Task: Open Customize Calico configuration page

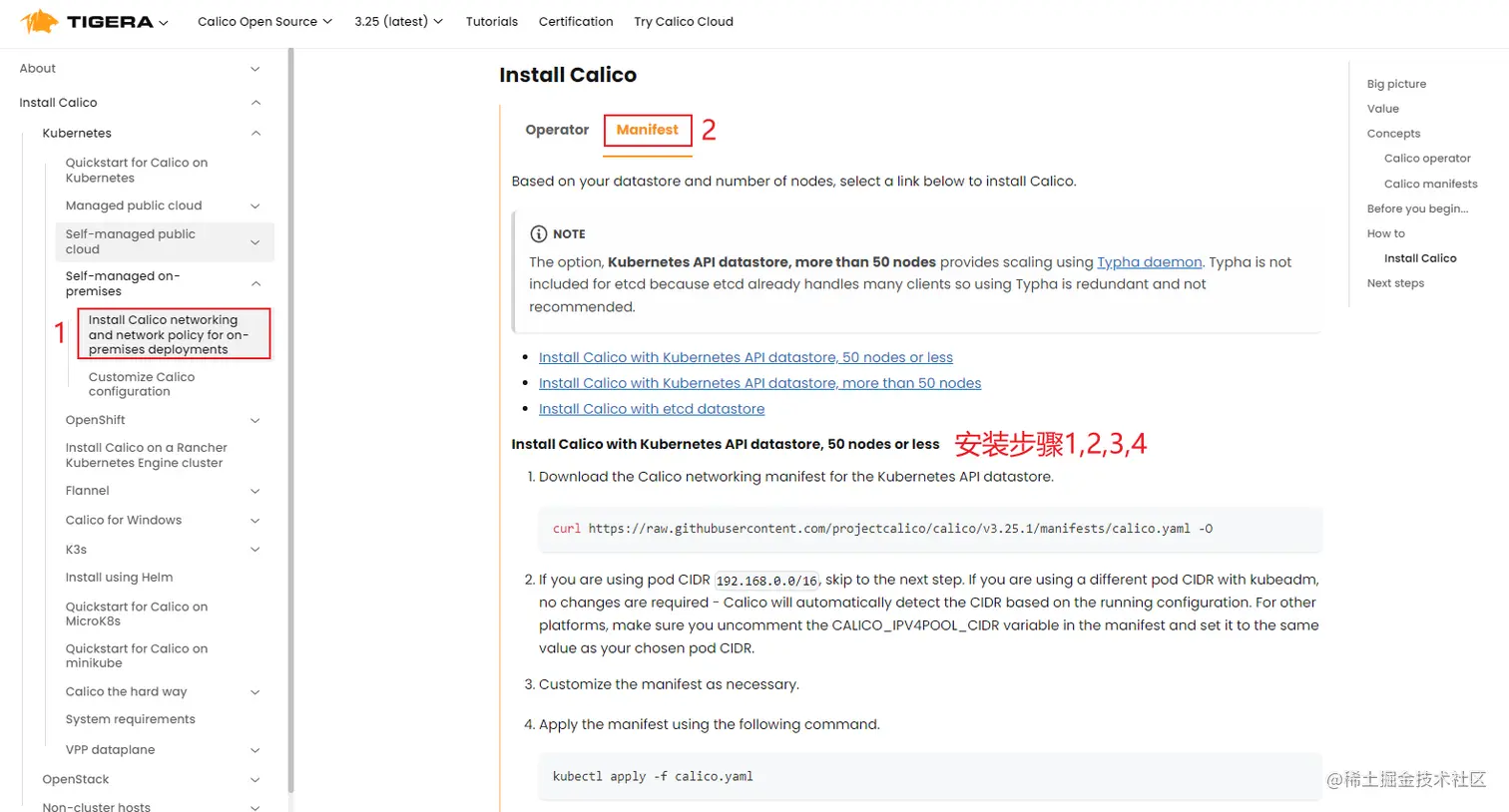Action: point(142,384)
